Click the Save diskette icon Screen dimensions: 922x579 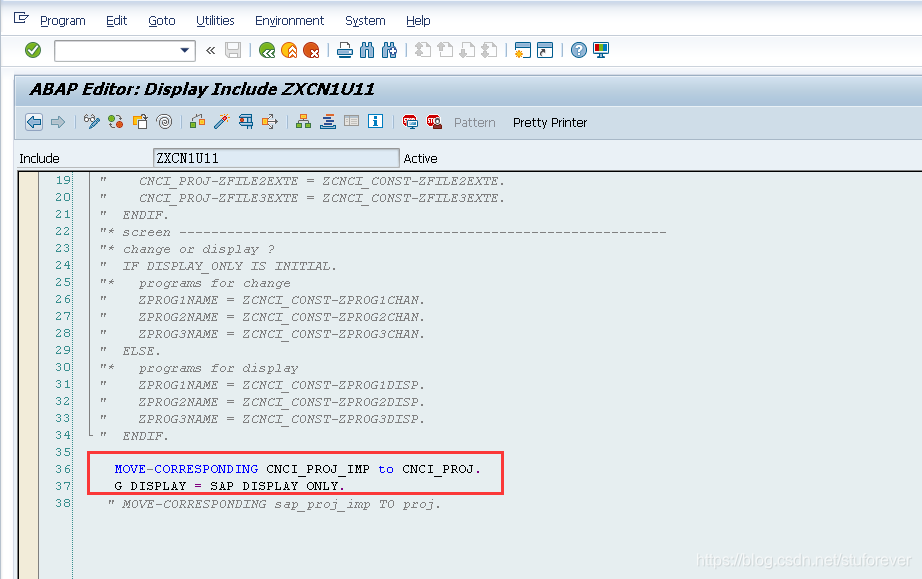pyautogui.click(x=233, y=51)
